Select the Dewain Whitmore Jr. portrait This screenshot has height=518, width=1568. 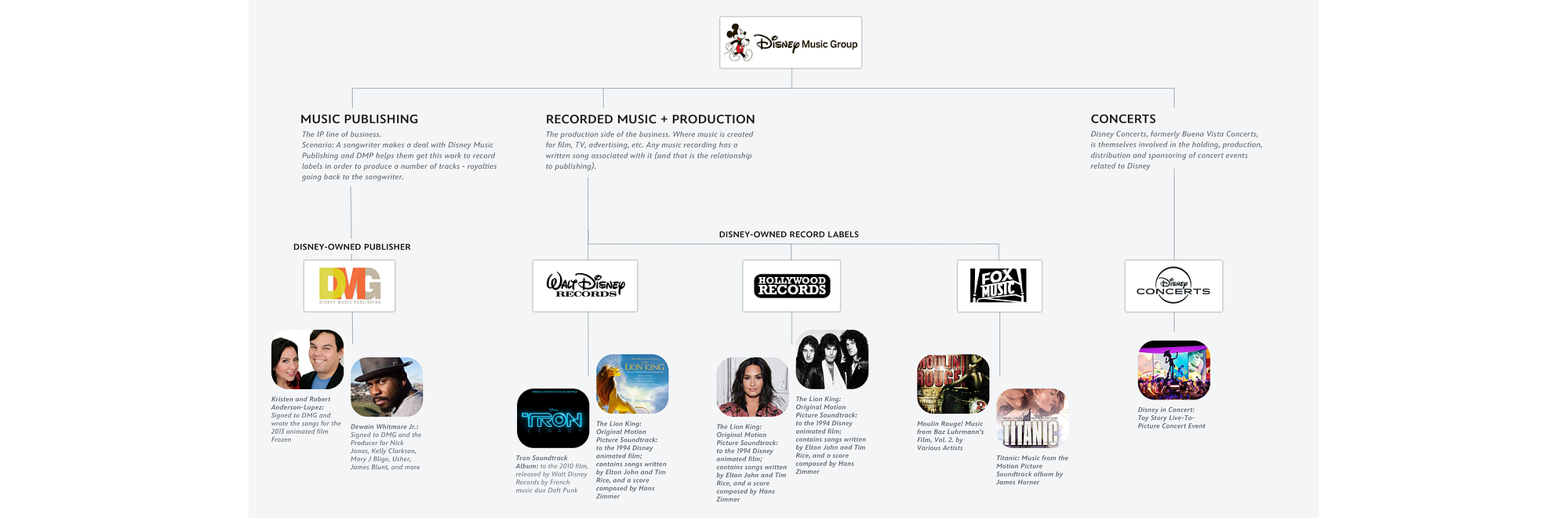[x=387, y=387]
